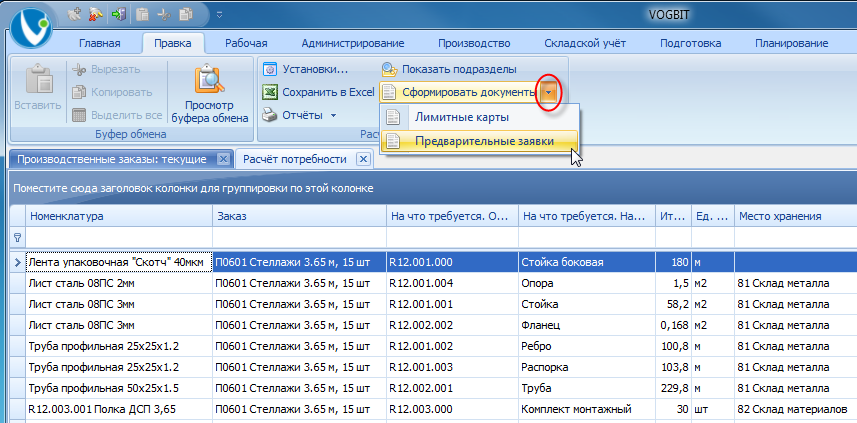Screen dimensions: 857x423
Task: Expand Сформировать документ dropdown arrow
Action: click(x=550, y=93)
